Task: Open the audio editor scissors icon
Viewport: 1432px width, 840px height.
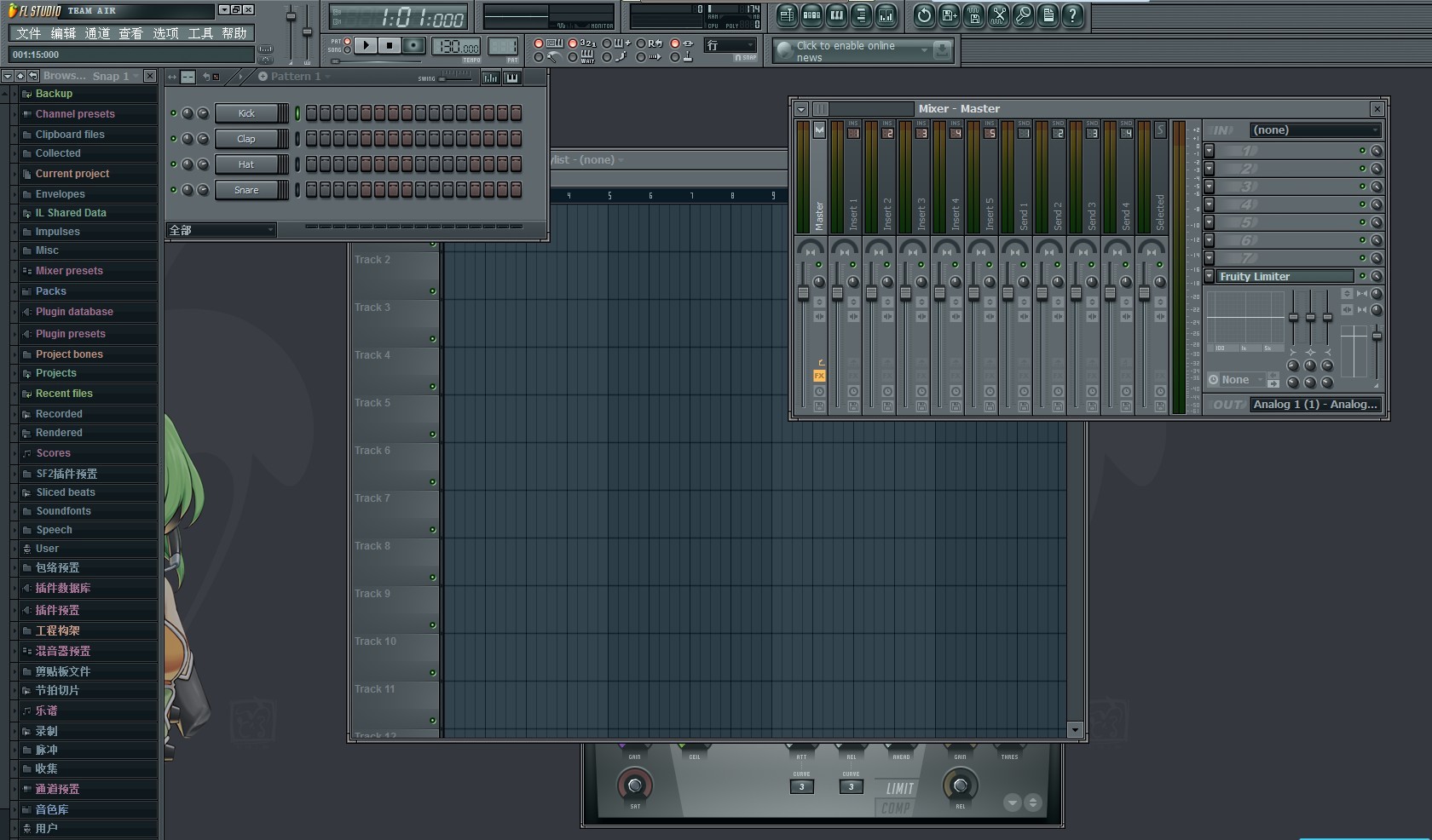Action: coord(999,15)
